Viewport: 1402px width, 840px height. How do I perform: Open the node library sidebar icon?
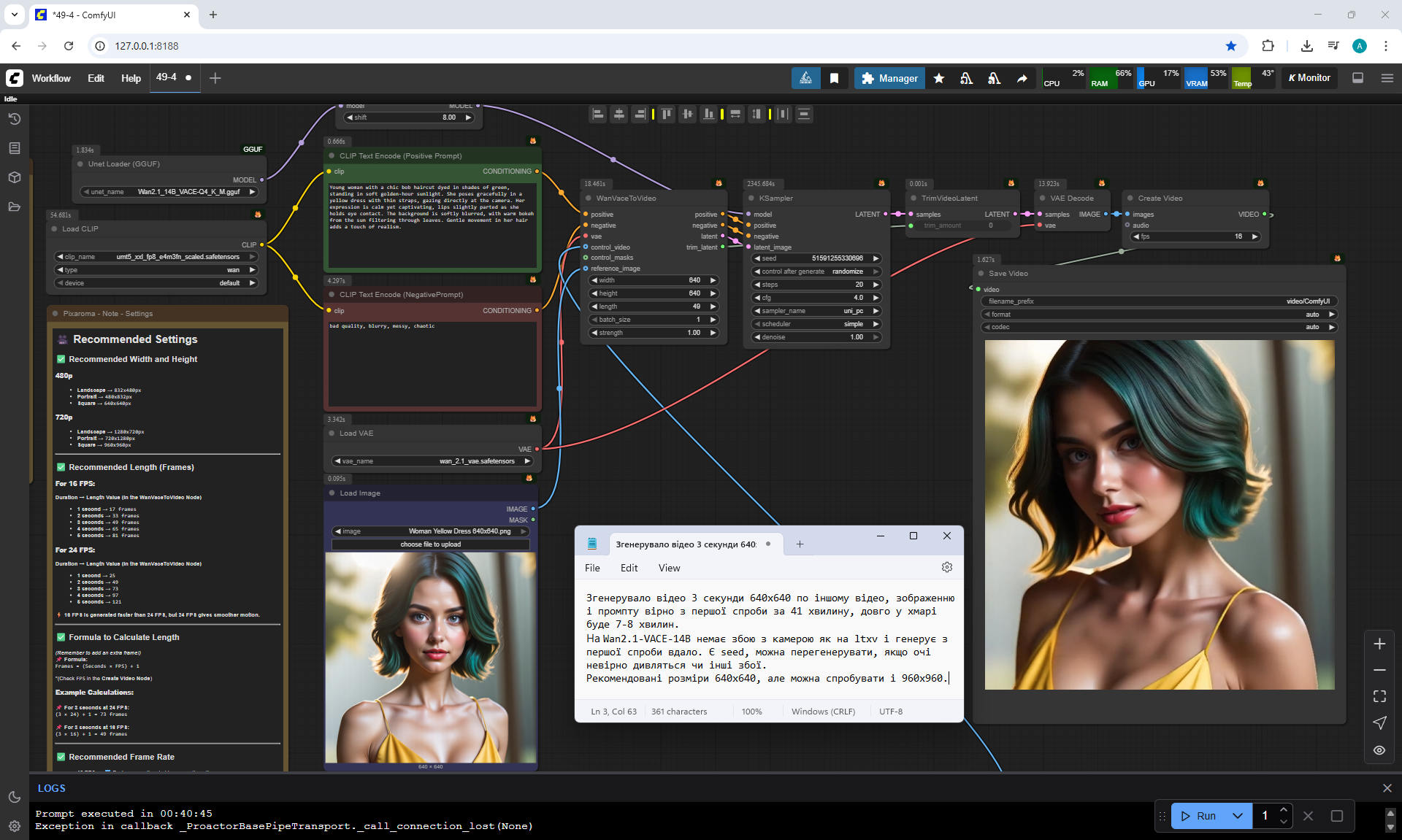(x=14, y=148)
